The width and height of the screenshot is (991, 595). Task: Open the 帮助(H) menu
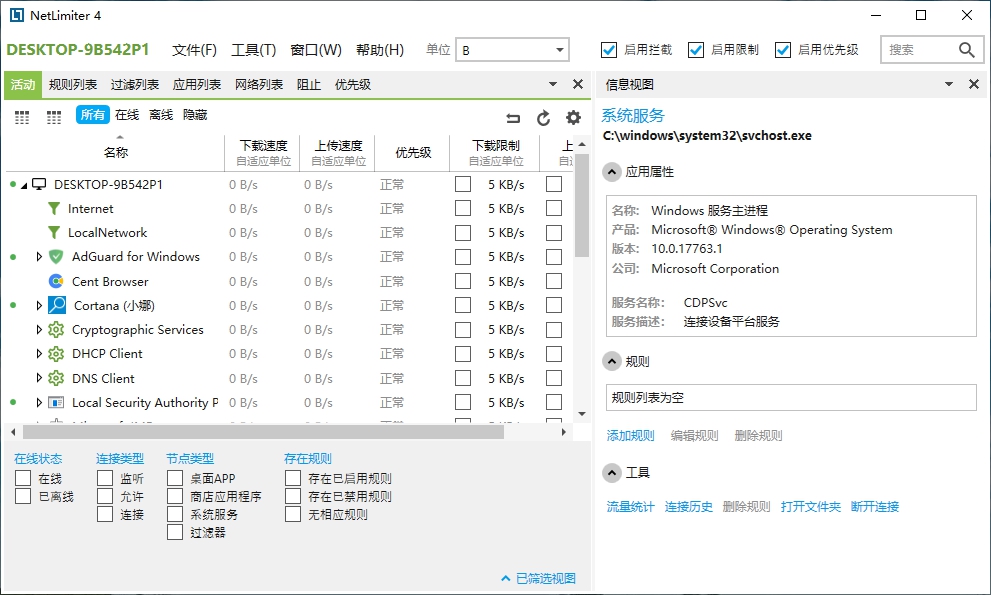(380, 50)
